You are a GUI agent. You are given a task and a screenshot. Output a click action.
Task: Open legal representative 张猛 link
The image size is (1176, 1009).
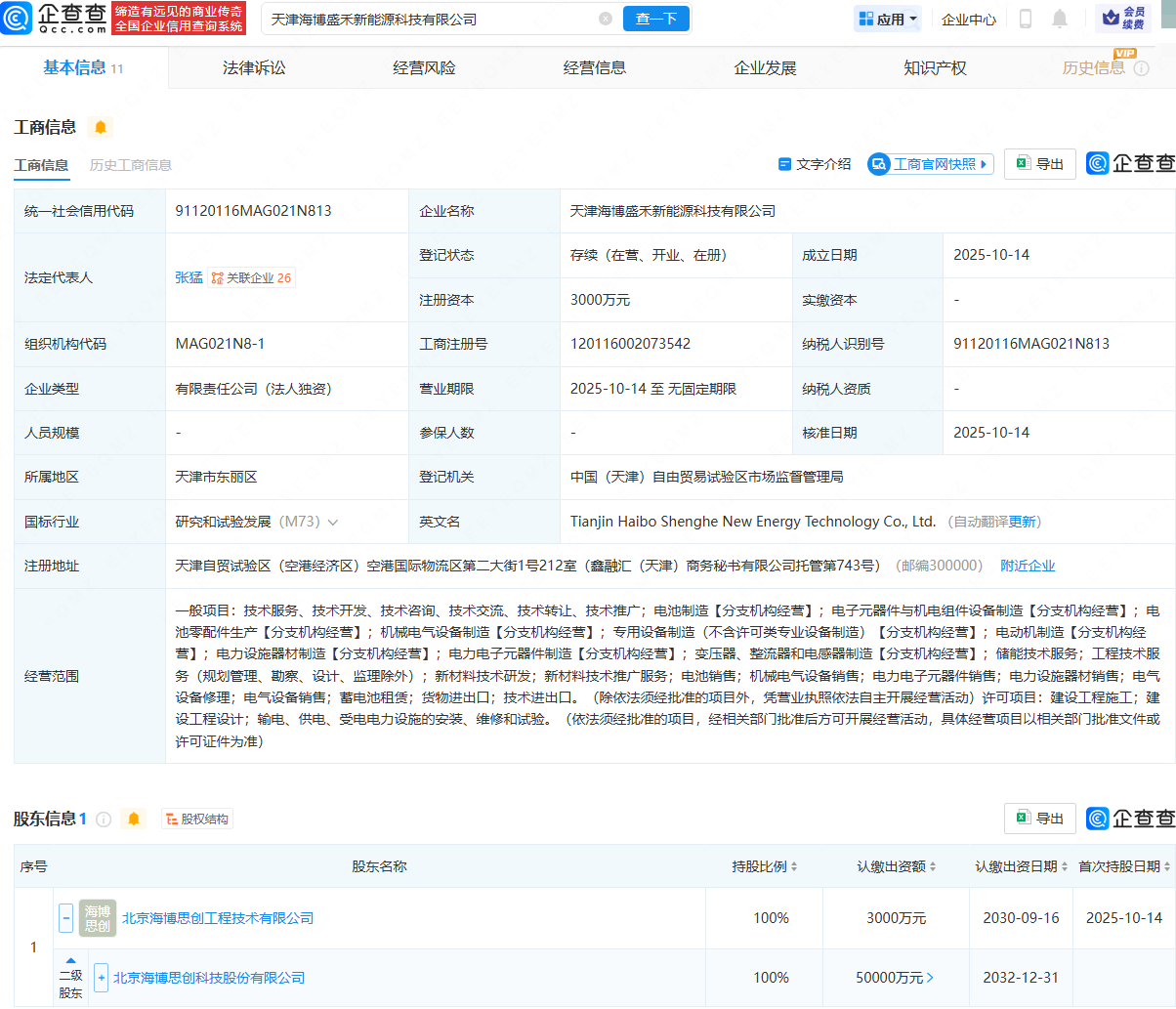[189, 277]
